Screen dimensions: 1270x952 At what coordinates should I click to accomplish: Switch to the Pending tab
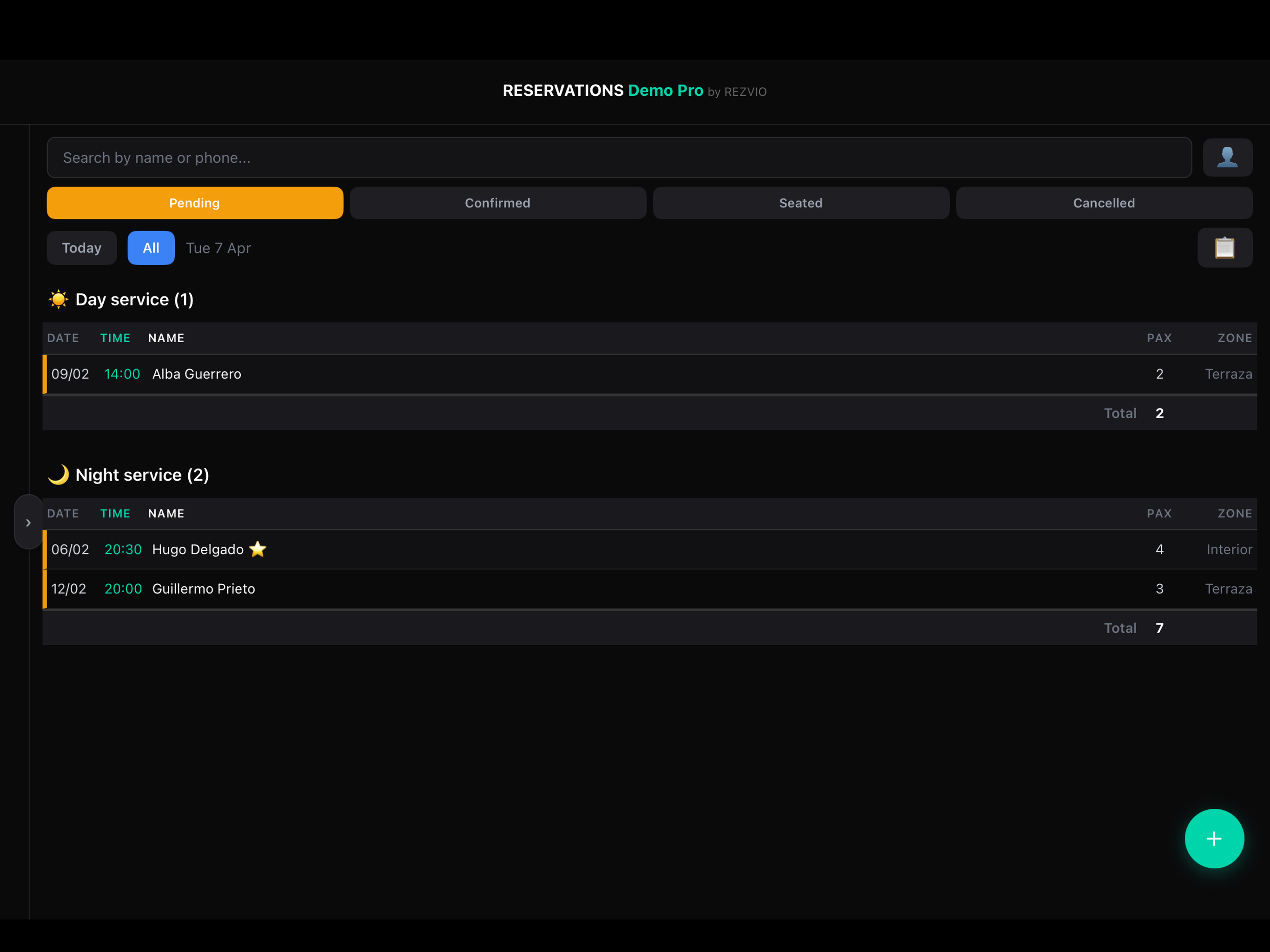pyautogui.click(x=195, y=203)
